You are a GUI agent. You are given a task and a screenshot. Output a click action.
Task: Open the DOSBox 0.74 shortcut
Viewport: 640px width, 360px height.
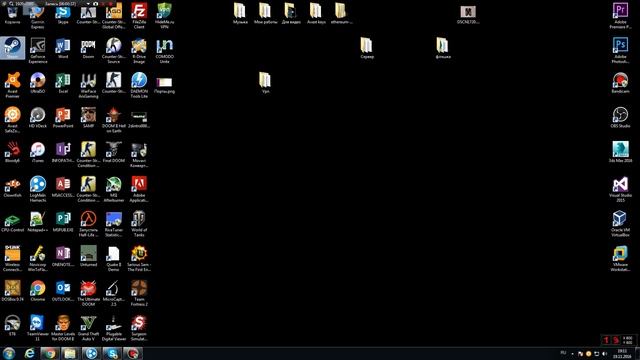click(x=12, y=291)
